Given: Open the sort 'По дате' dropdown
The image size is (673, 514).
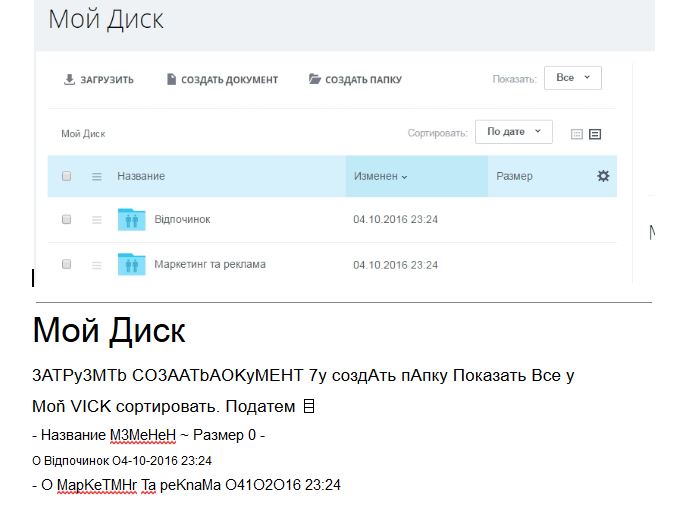Looking at the screenshot, I should pos(513,132).
